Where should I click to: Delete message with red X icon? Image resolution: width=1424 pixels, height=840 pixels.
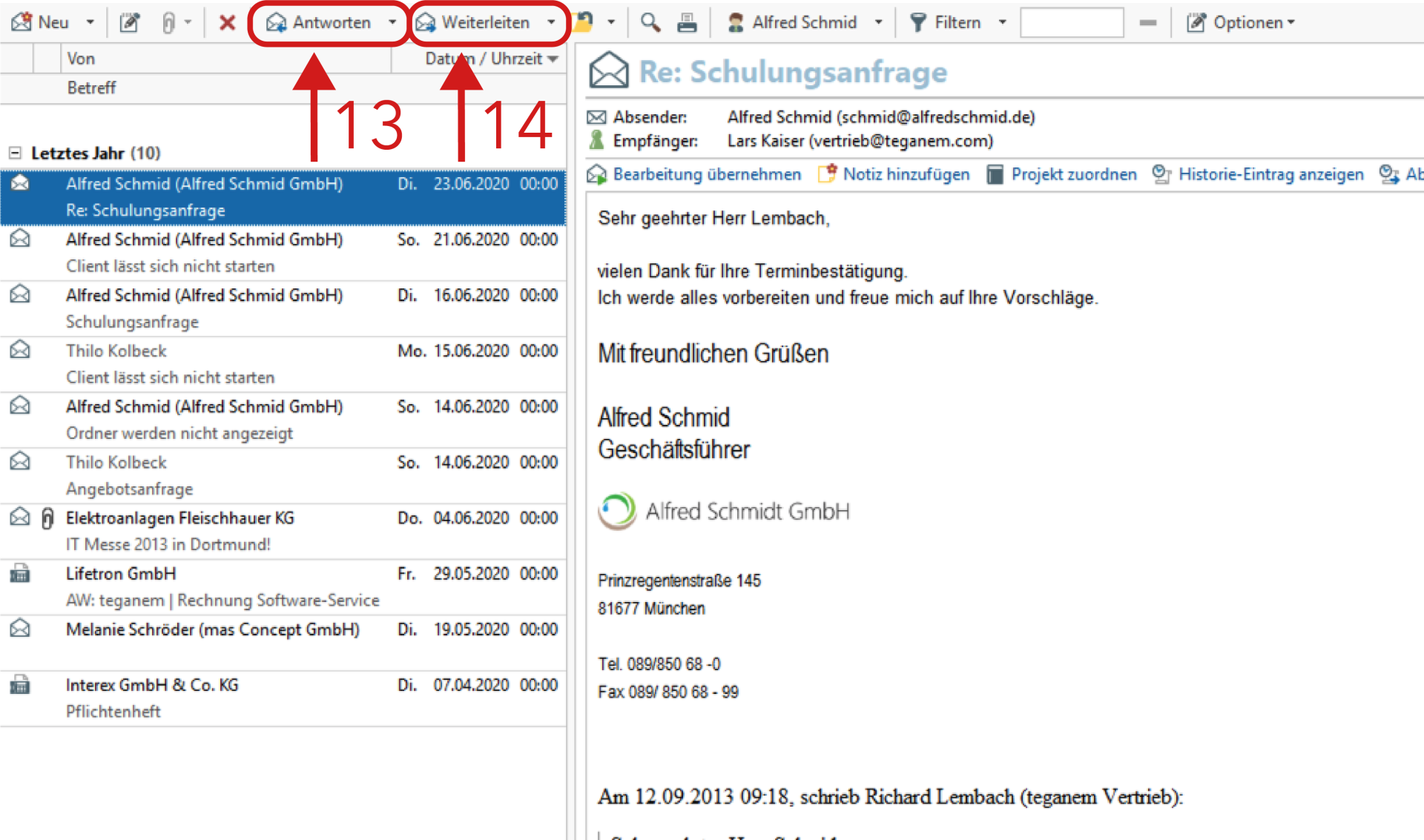227,23
